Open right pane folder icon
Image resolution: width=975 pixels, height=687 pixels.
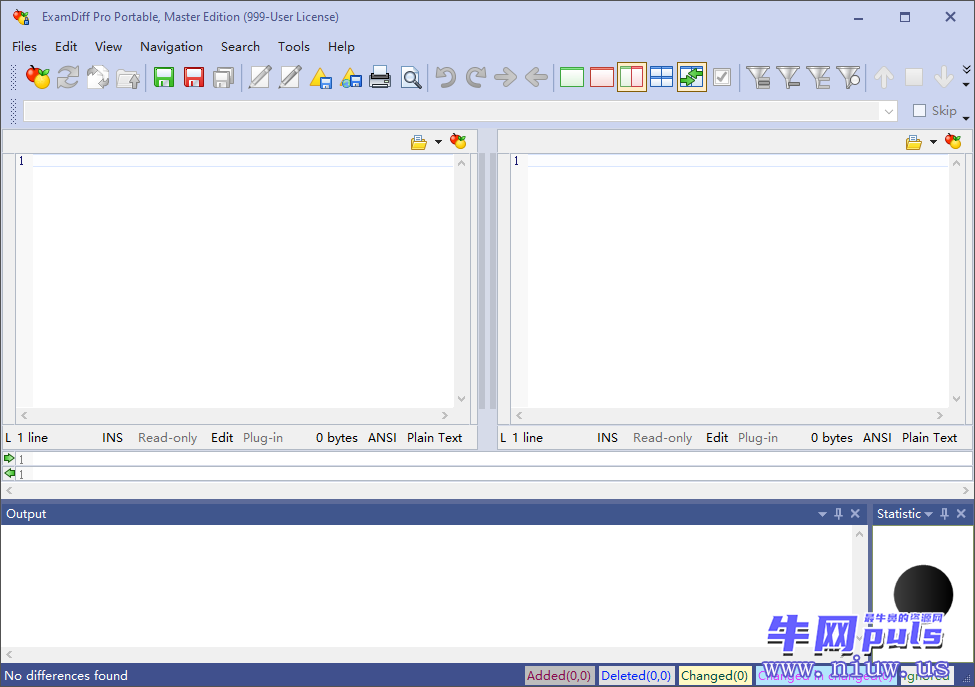[913, 142]
